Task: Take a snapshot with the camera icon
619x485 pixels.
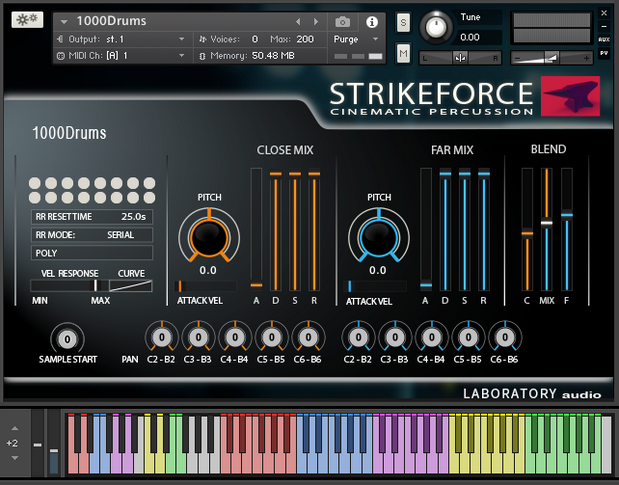Action: 342,22
